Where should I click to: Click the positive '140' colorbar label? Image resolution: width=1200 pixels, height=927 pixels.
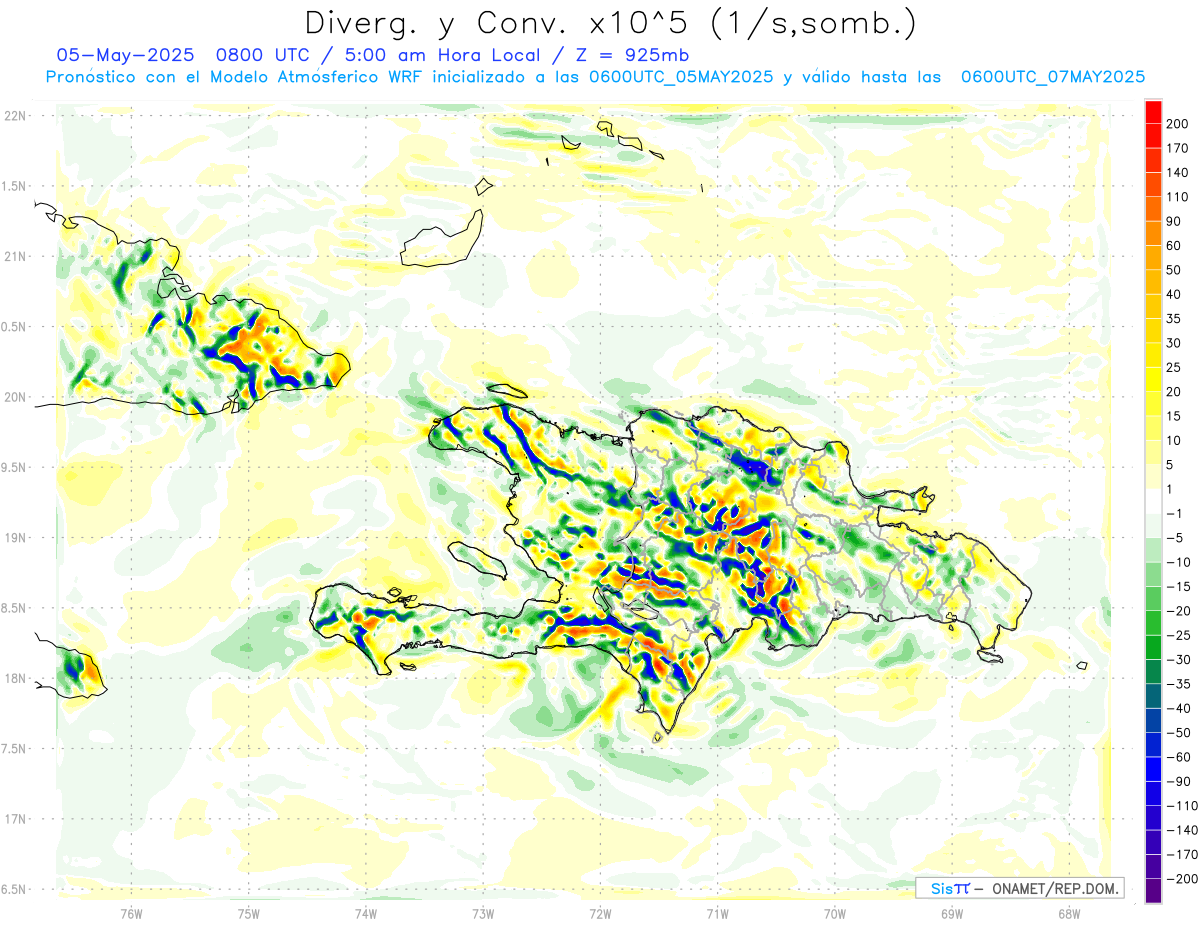tap(1178, 173)
